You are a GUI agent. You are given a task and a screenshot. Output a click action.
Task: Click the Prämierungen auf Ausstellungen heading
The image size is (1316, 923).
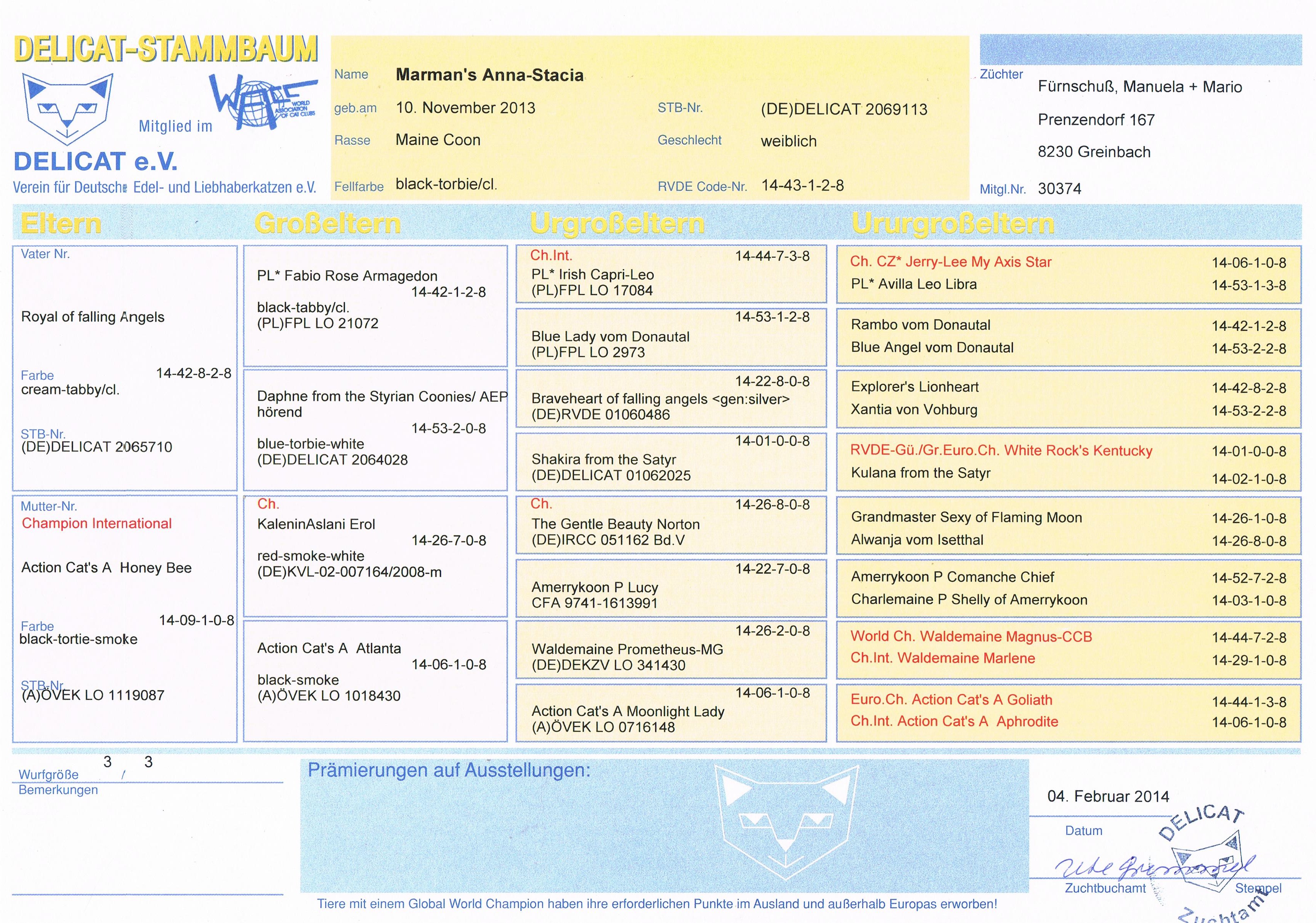click(449, 771)
